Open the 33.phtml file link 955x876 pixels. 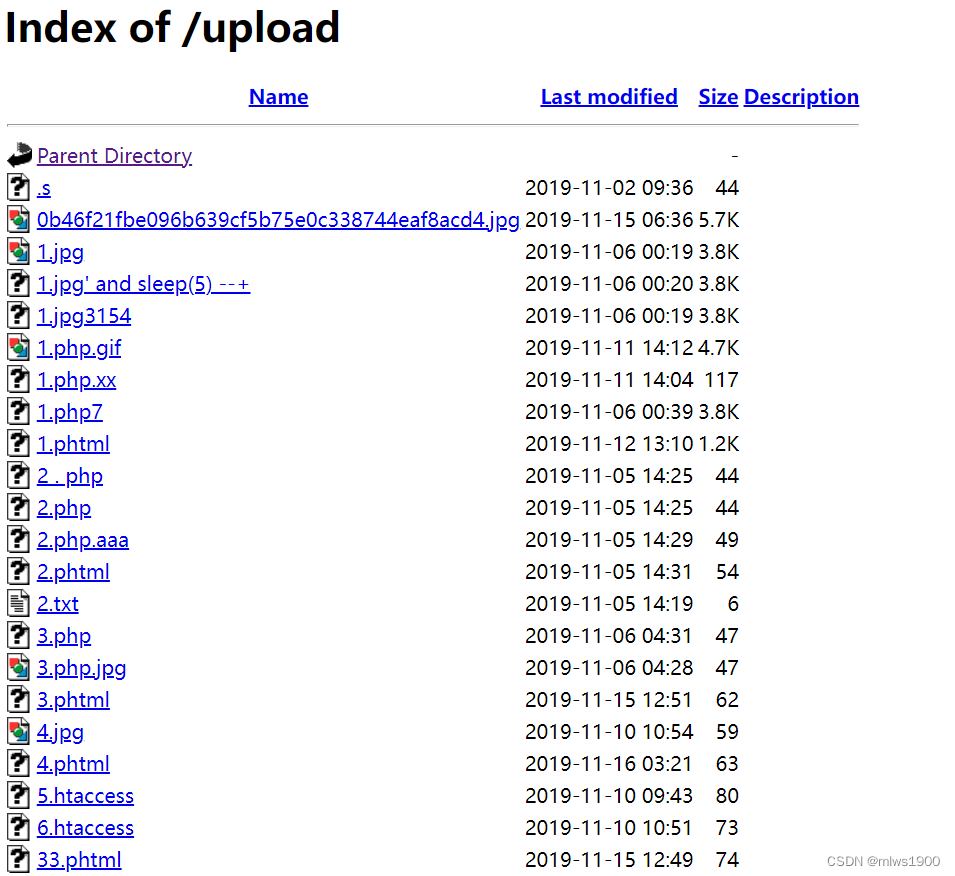pyautogui.click(x=79, y=860)
